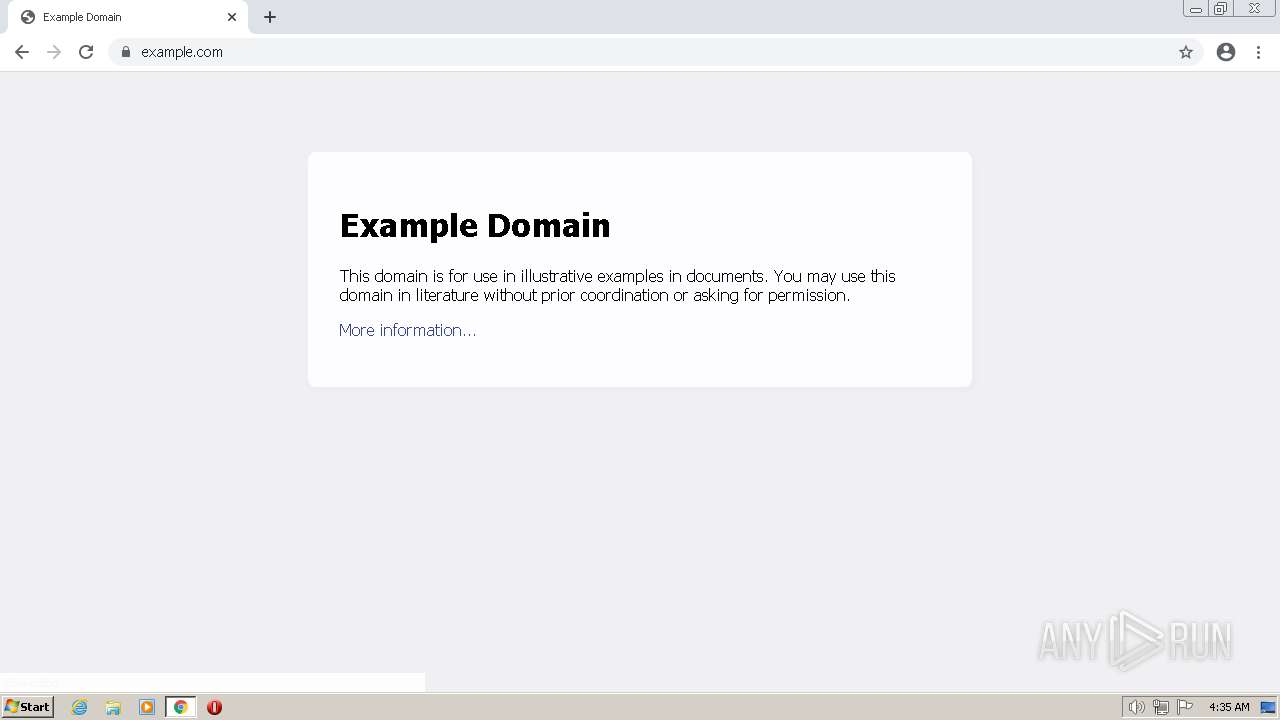Open Windows Media Player from the taskbar
The width and height of the screenshot is (1280, 720).
pyautogui.click(x=147, y=707)
